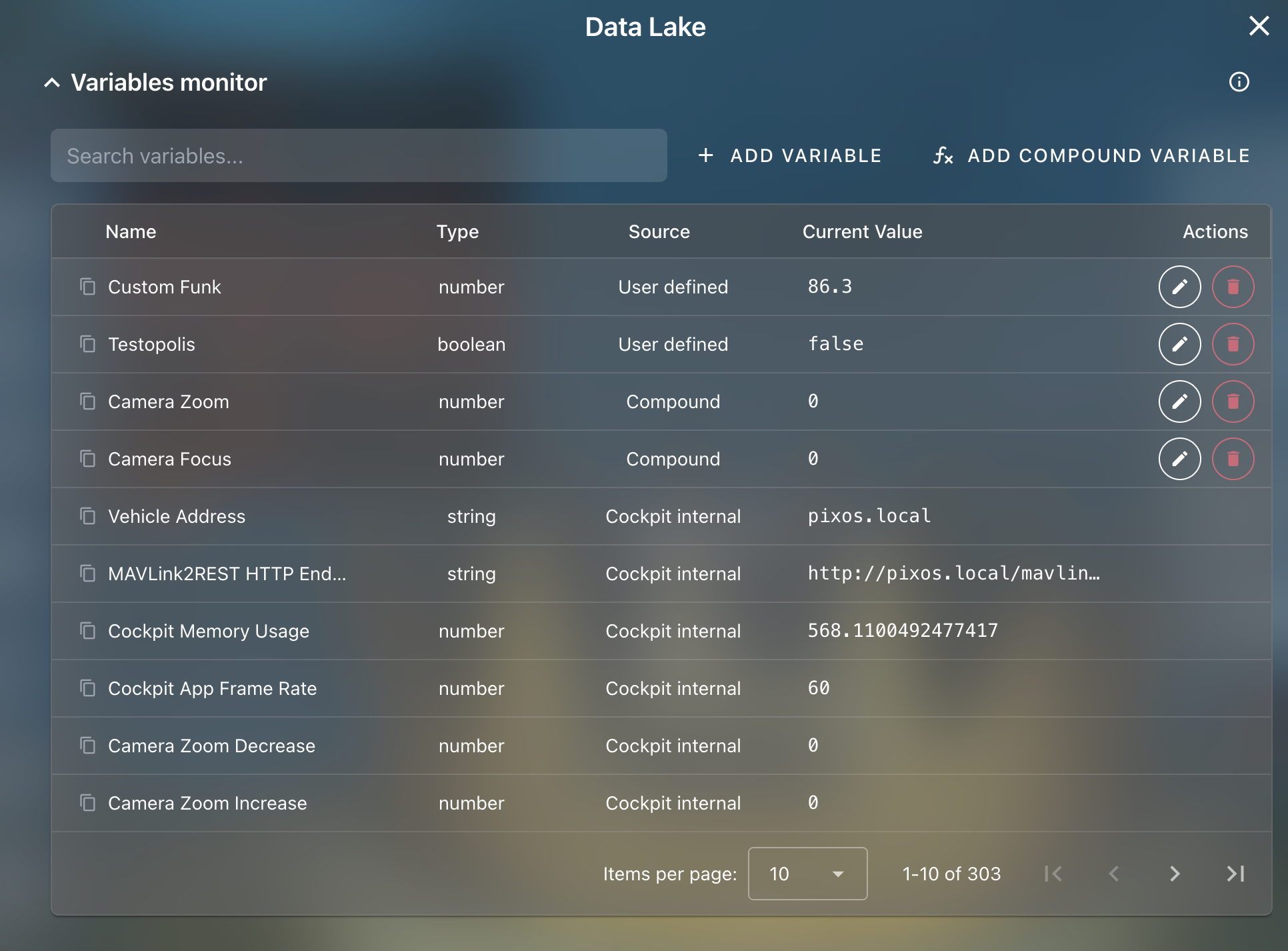The image size is (1288, 951).
Task: Collapse the Variables monitor section
Action: (x=53, y=82)
